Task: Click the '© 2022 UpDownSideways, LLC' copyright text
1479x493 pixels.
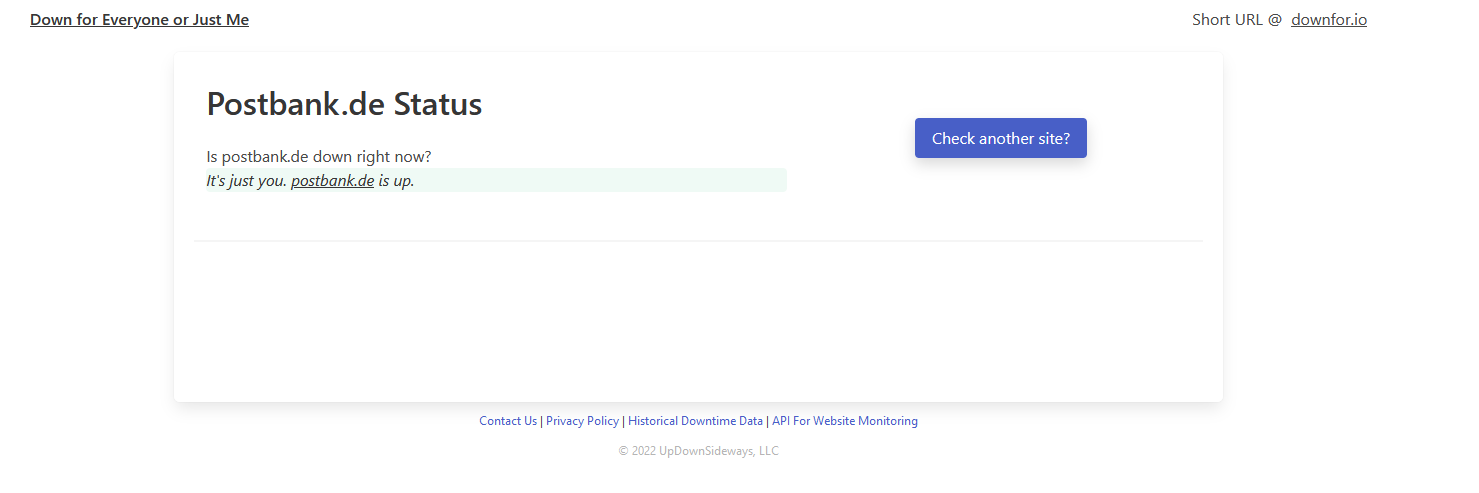Action: coord(698,451)
